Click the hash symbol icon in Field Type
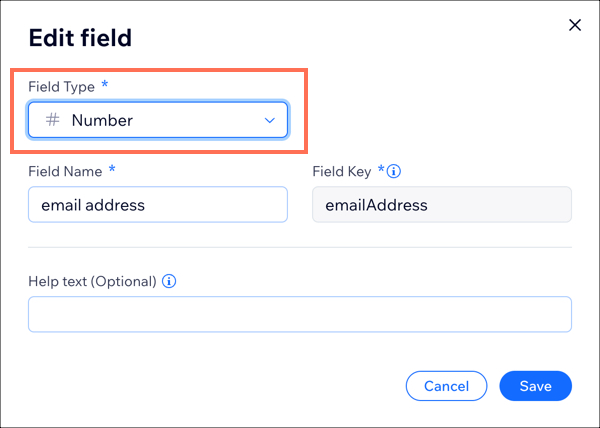This screenshot has height=428, width=600. (52, 120)
